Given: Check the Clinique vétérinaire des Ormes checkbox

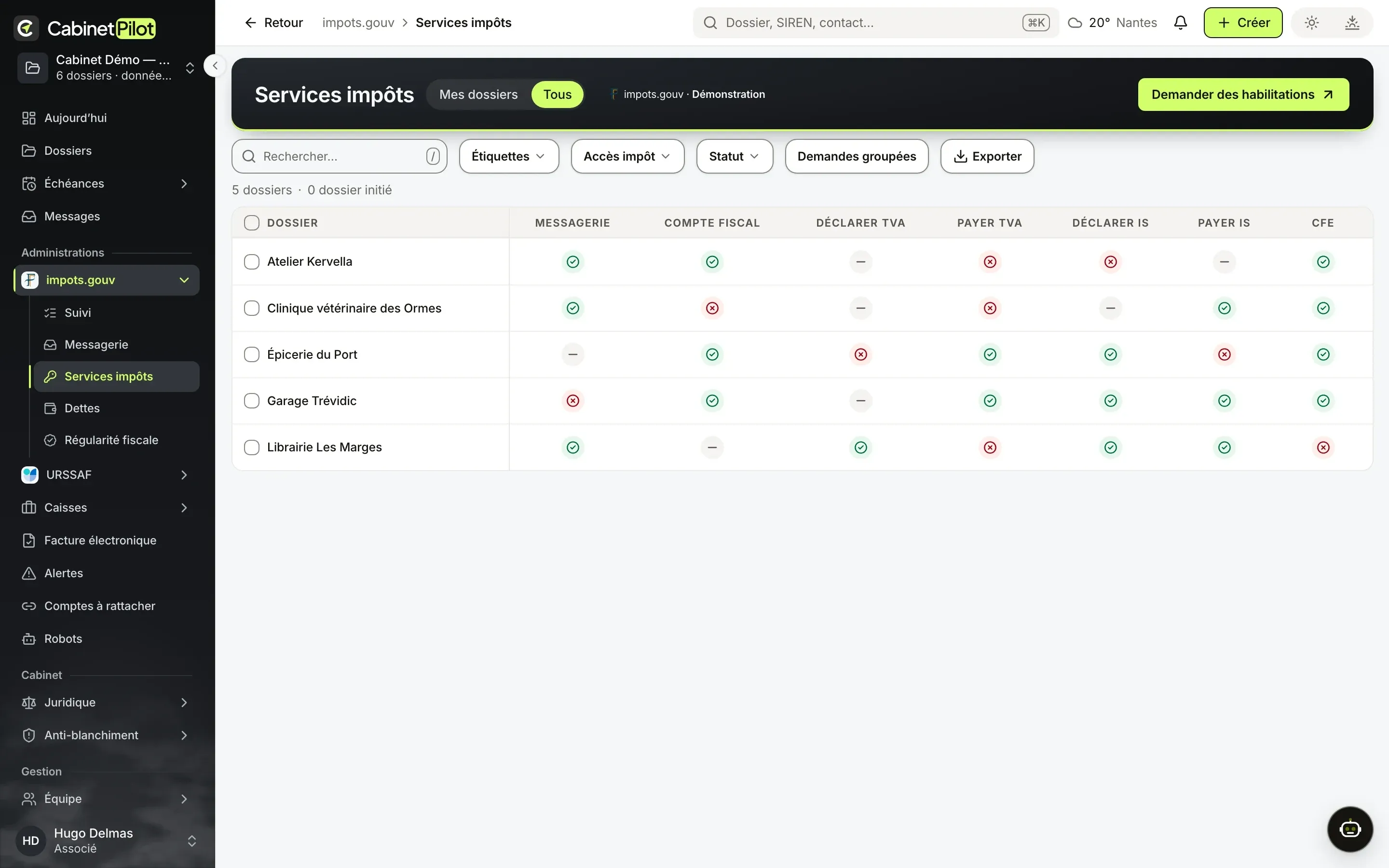Looking at the screenshot, I should click(251, 308).
